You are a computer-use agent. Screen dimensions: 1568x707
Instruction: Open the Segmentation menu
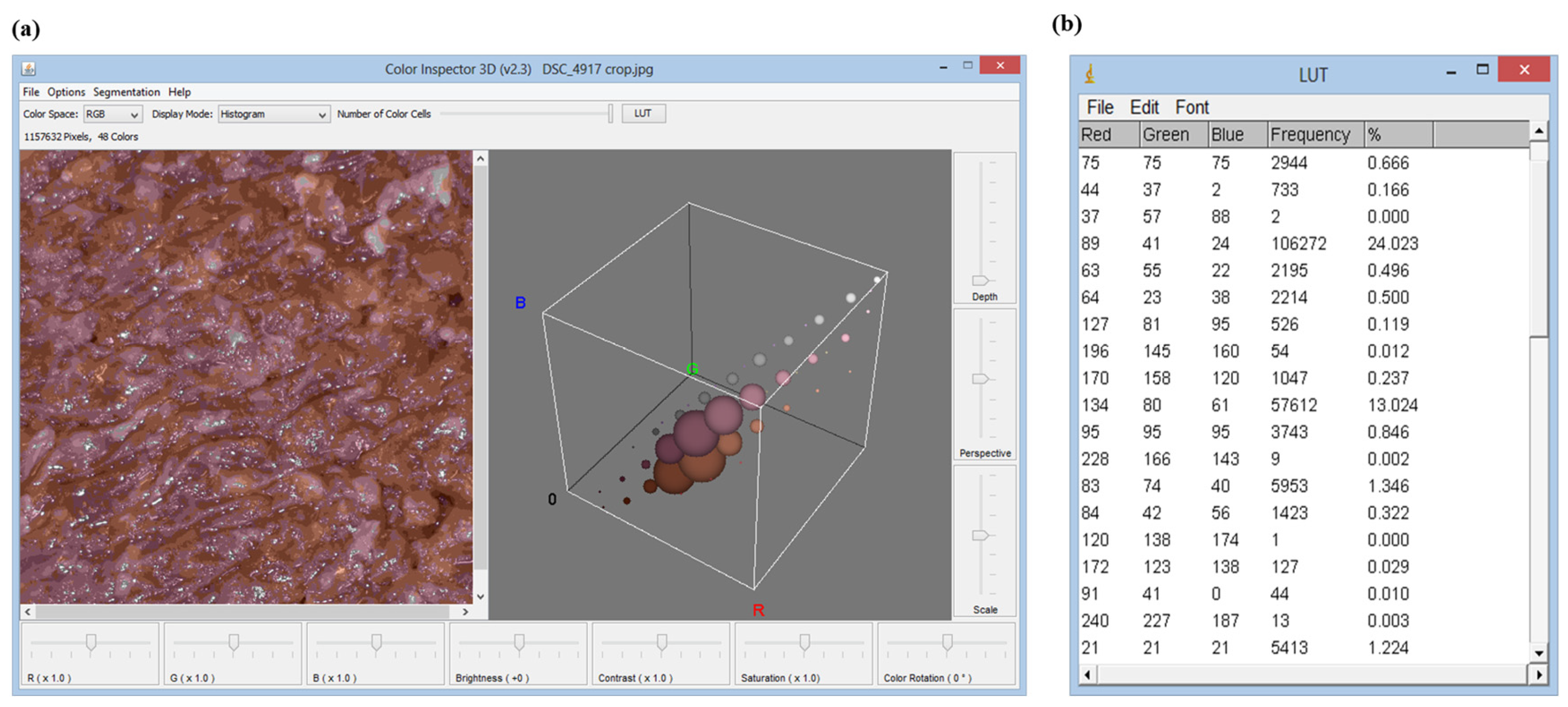126,92
